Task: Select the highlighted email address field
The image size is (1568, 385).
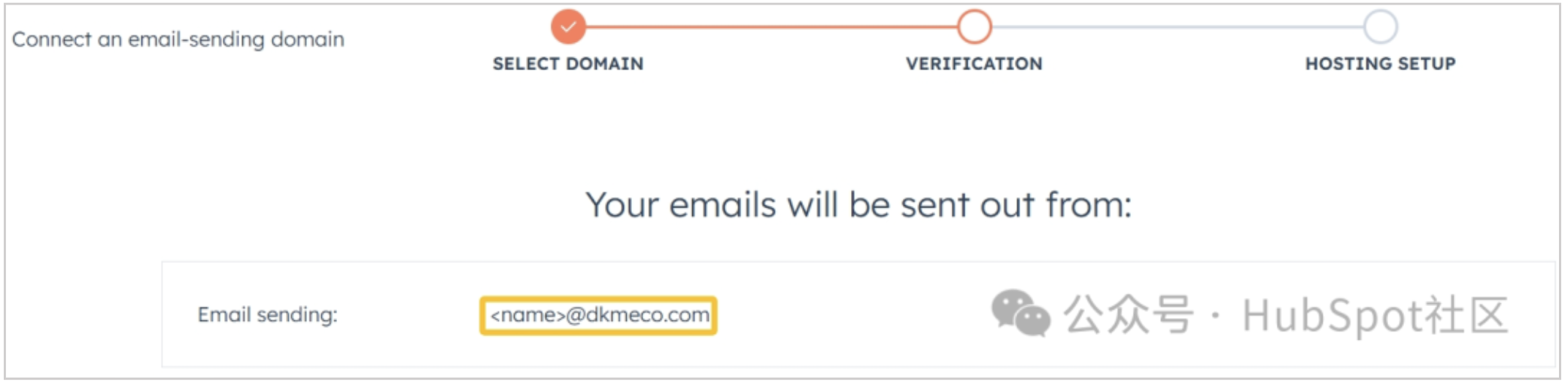Action: (599, 315)
